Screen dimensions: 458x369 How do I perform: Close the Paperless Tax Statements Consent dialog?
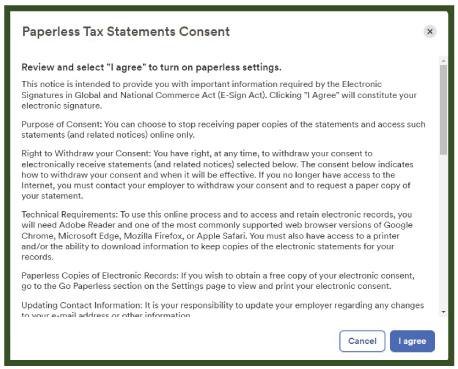click(430, 31)
